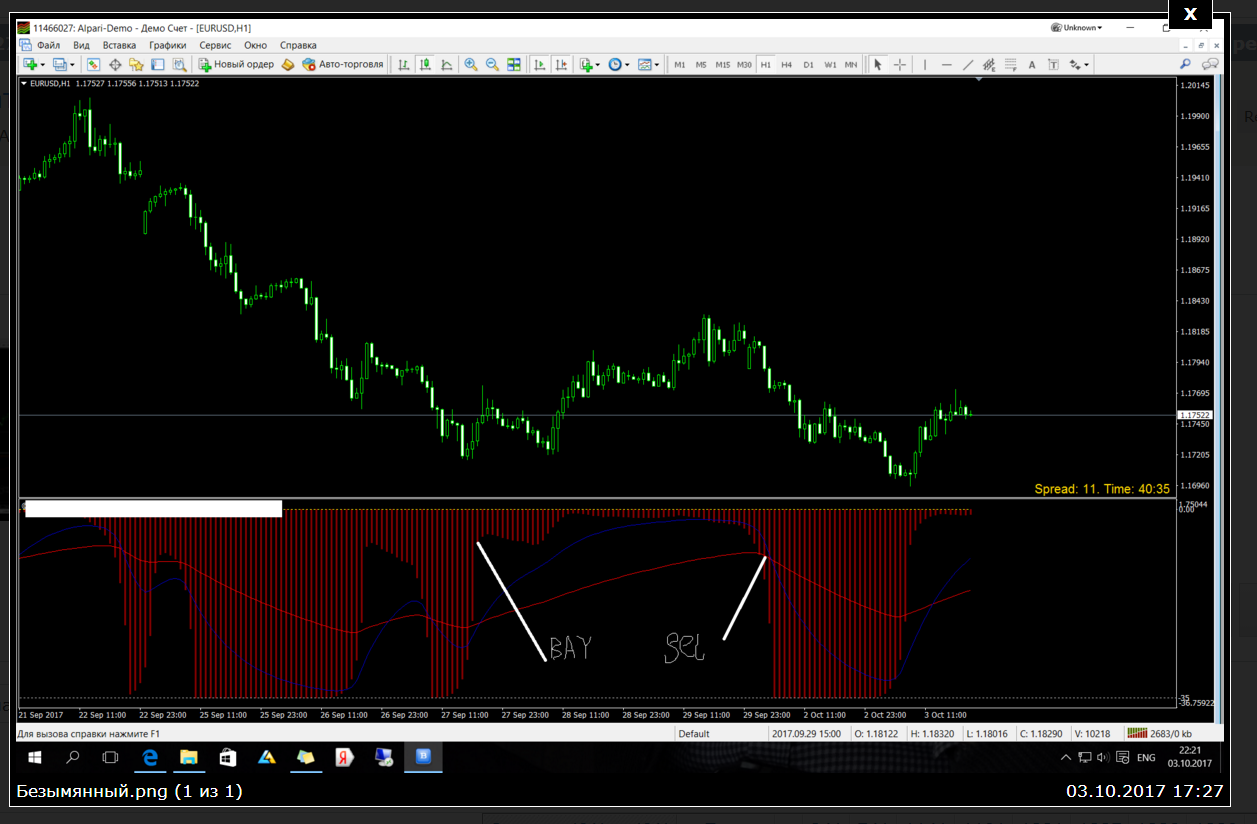Click the Новый ордер button

pos(236,64)
